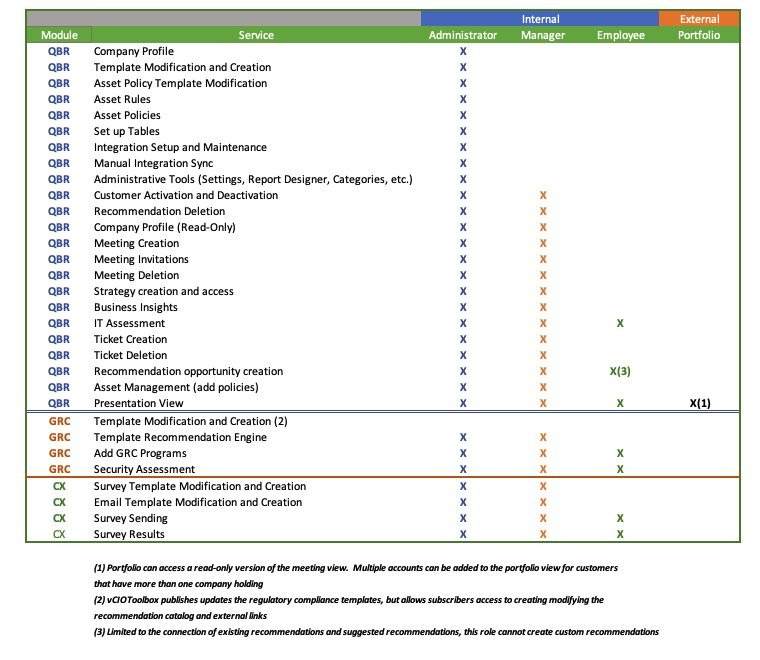Click footnote (3) about limited recommendations
760x660 pixels.
(x=376, y=632)
